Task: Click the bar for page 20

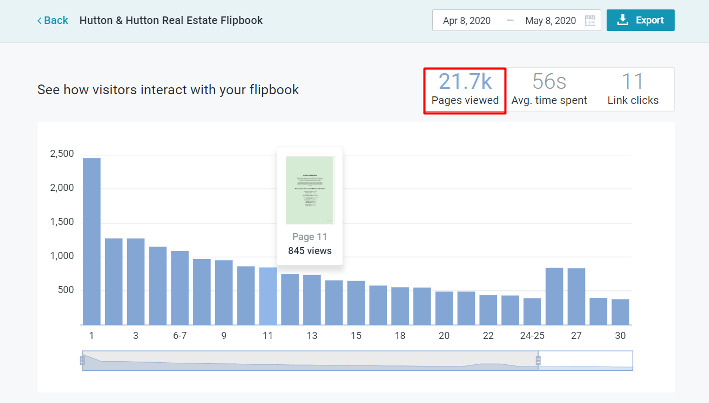Action: (444, 308)
